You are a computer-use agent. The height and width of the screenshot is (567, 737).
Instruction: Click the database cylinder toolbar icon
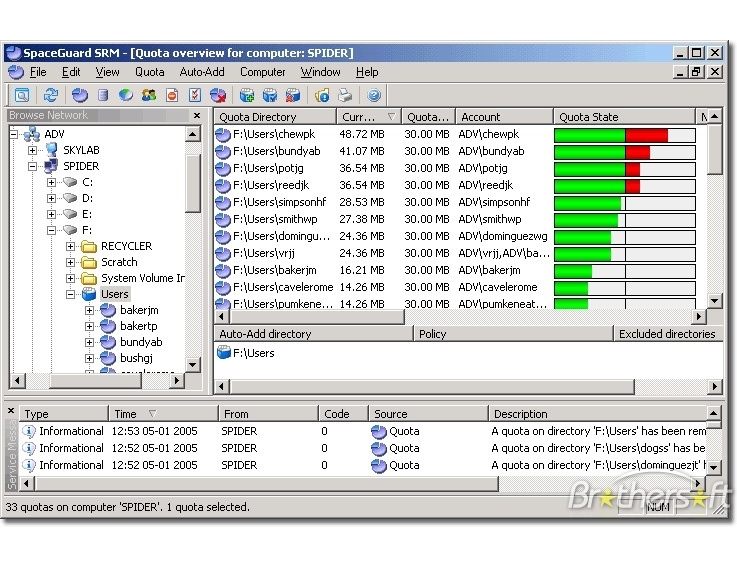point(103,95)
